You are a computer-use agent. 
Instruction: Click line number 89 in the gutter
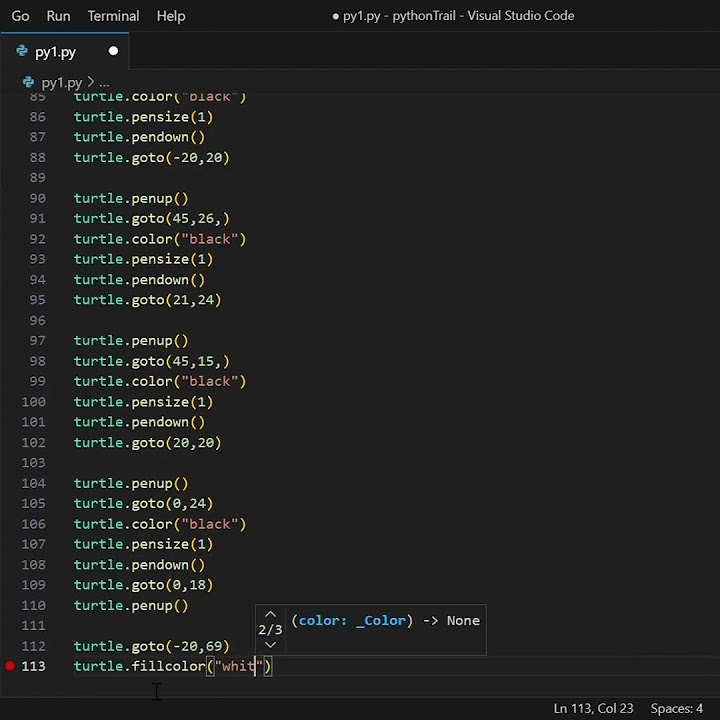[38, 178]
